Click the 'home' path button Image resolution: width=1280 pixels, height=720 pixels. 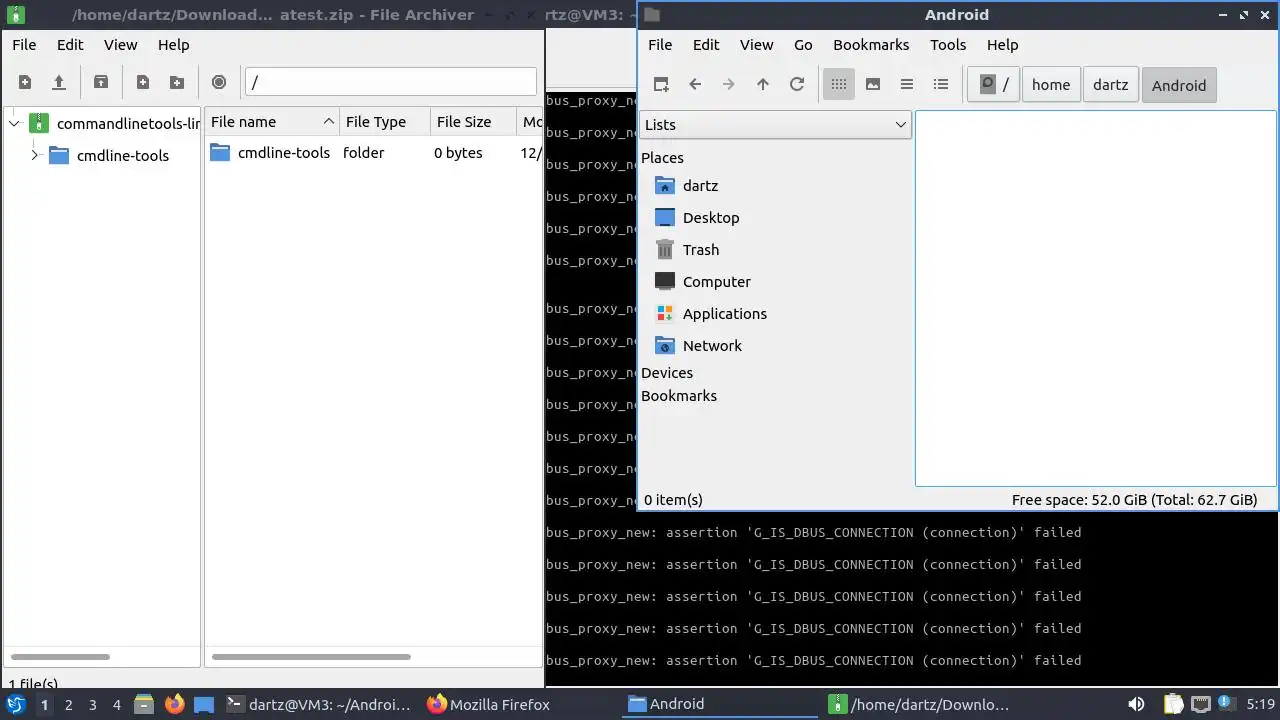coord(1051,84)
